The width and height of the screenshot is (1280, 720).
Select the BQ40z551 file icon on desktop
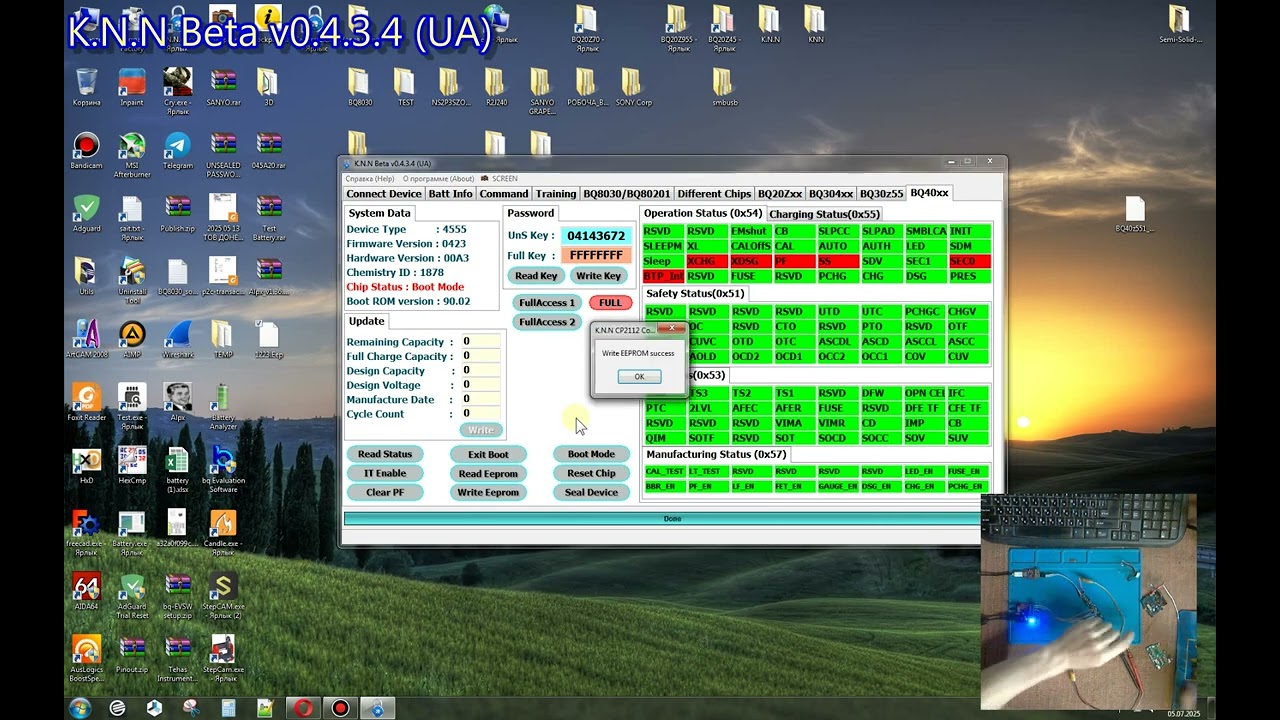1134,214
